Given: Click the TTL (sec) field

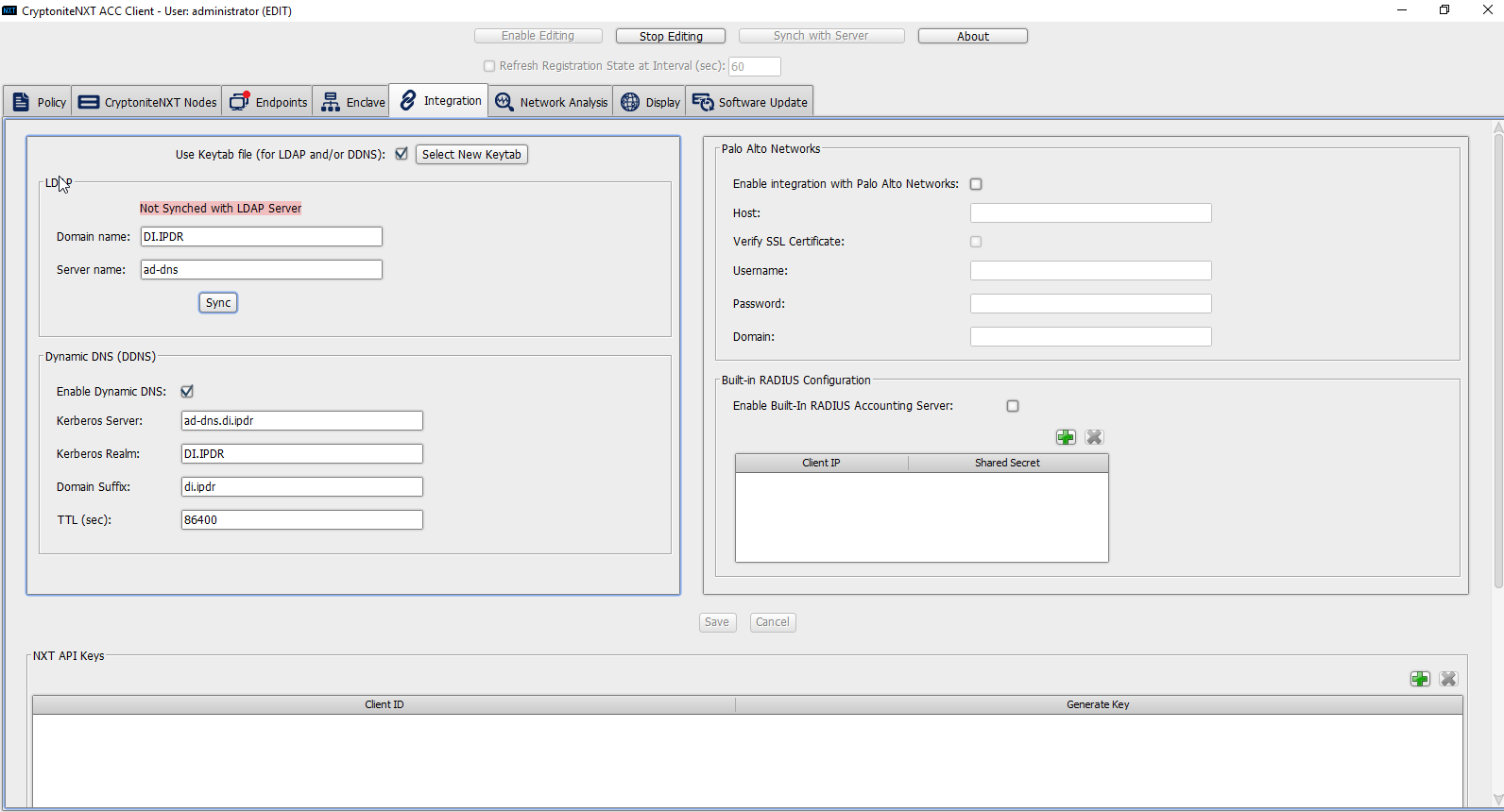Looking at the screenshot, I should (302, 519).
